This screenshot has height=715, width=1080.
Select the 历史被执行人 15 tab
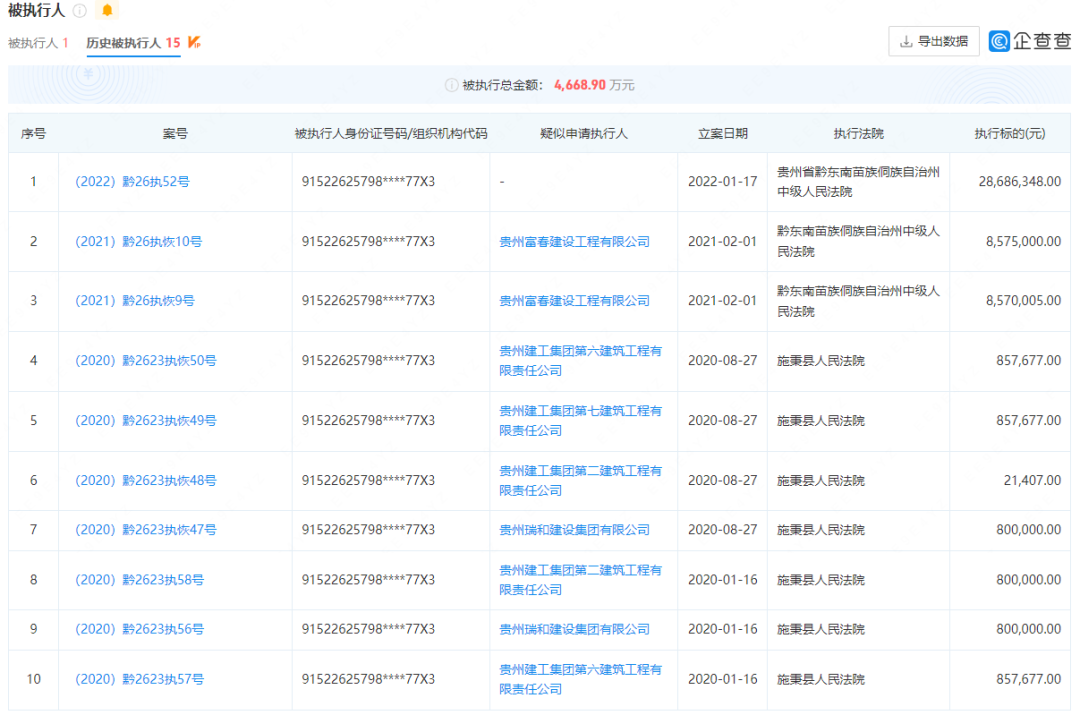[133, 43]
